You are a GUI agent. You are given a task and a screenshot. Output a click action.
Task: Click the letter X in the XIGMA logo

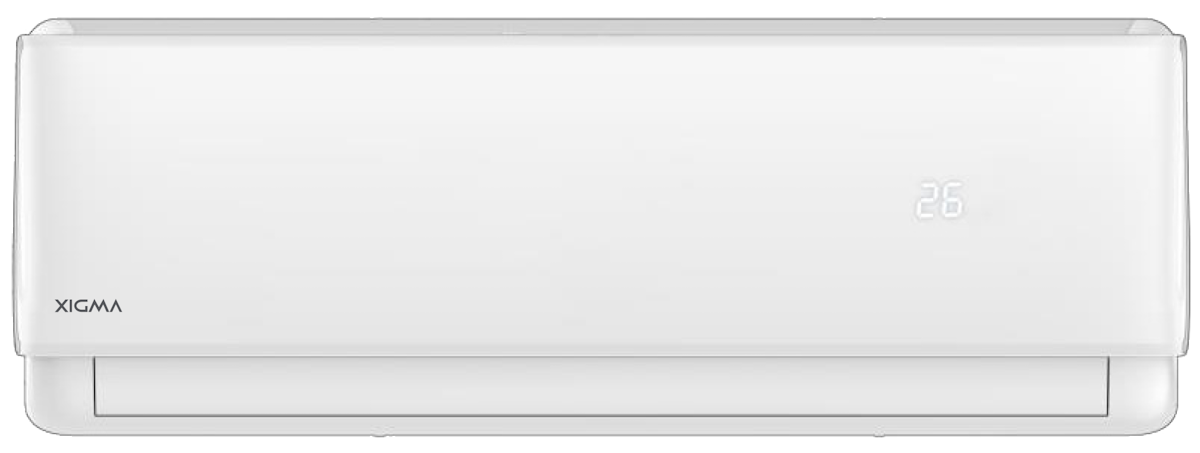pyautogui.click(x=60, y=308)
